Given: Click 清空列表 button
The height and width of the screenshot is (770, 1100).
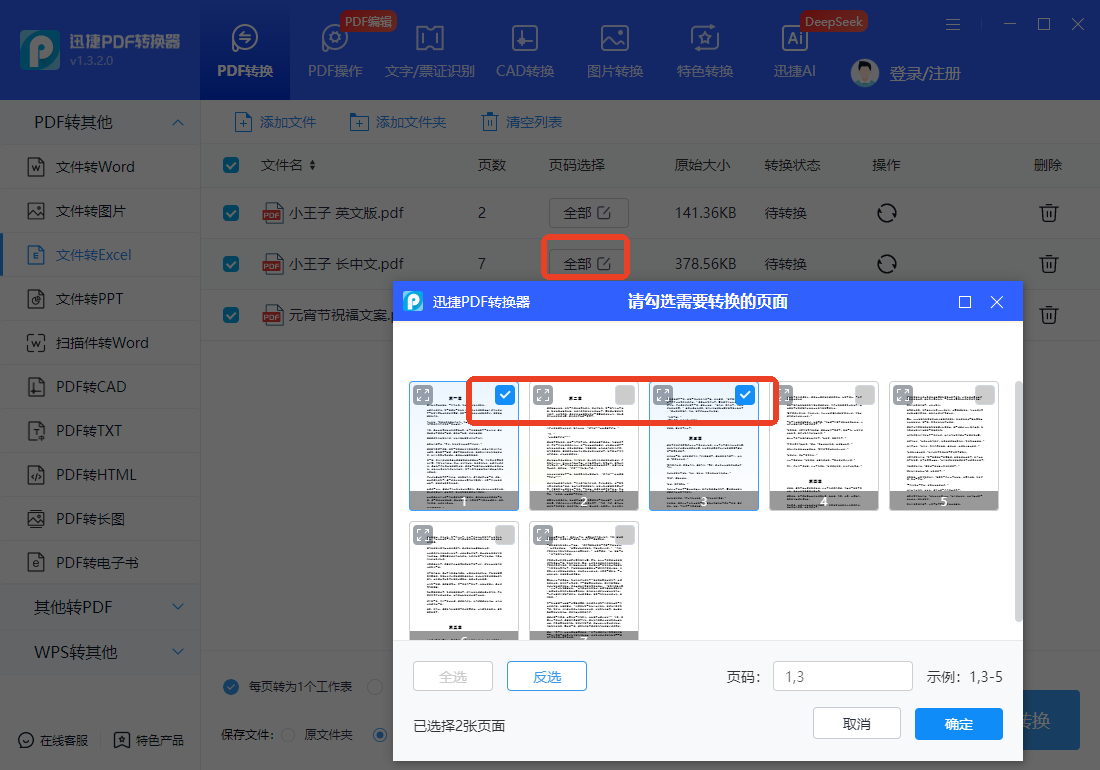Looking at the screenshot, I should point(522,122).
